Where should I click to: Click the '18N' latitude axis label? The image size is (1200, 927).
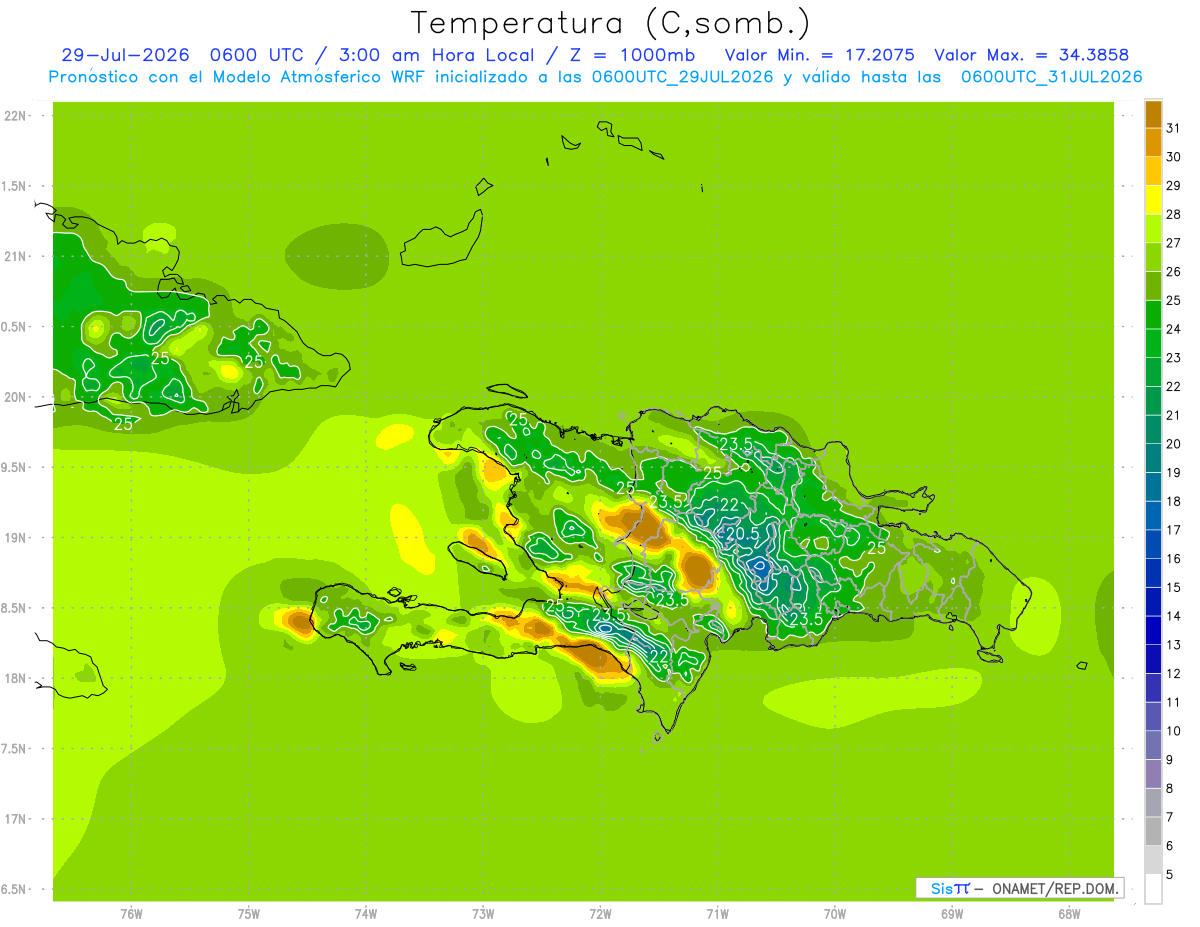point(15,678)
